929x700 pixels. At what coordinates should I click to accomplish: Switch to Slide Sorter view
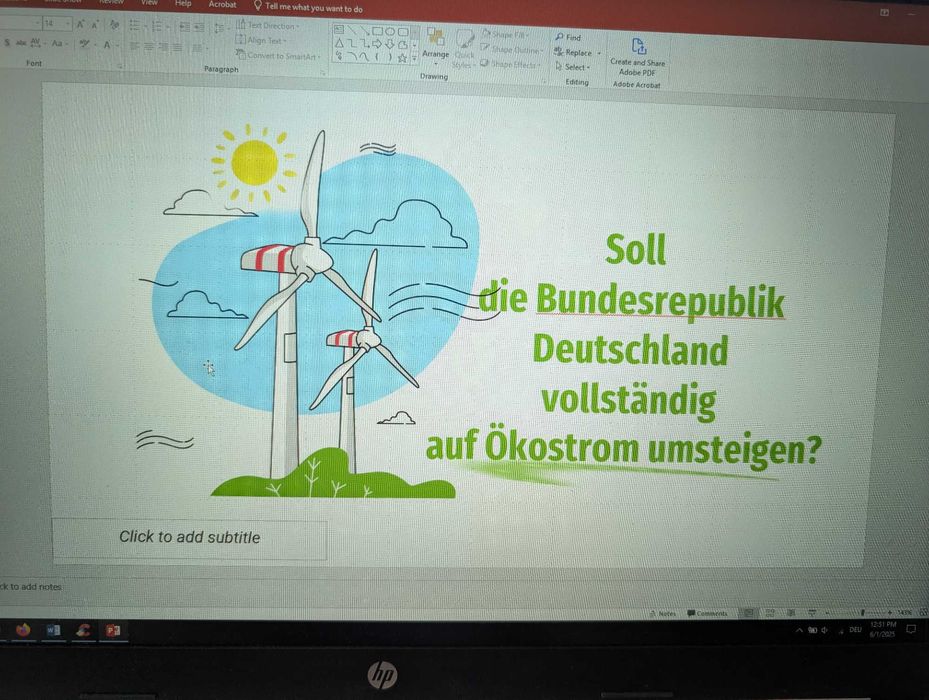point(770,613)
